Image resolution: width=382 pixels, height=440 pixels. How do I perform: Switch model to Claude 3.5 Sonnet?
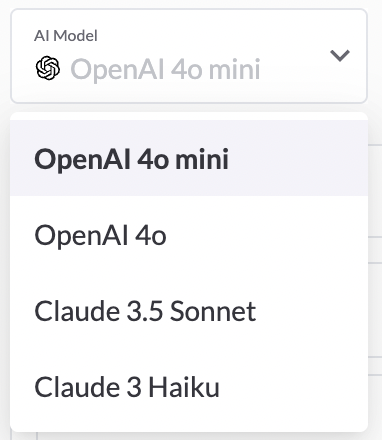click(189, 311)
